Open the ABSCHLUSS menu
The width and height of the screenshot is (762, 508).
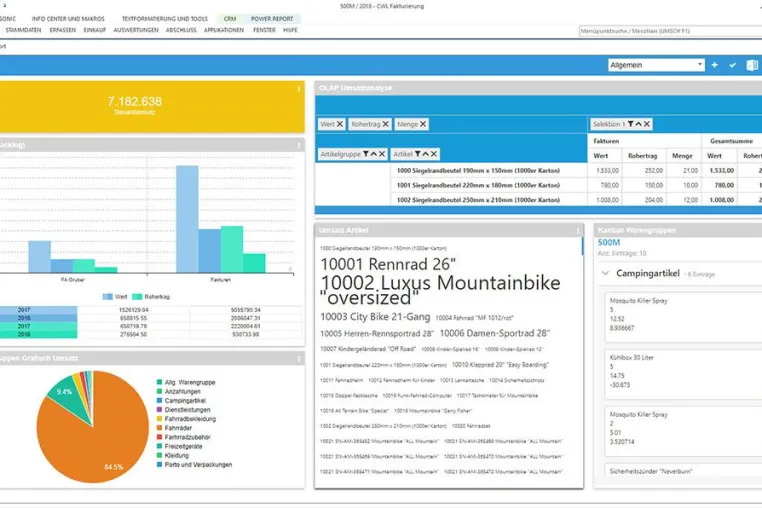click(x=181, y=30)
